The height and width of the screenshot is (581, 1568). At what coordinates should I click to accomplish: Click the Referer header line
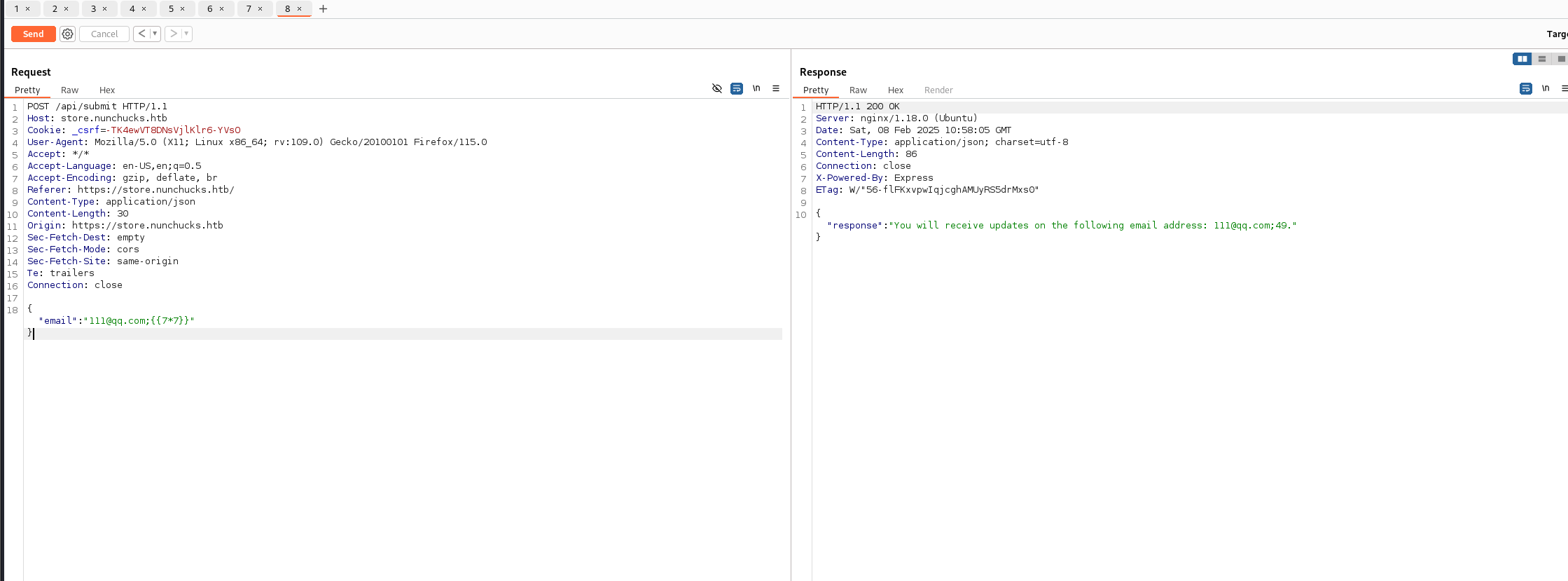click(131, 190)
